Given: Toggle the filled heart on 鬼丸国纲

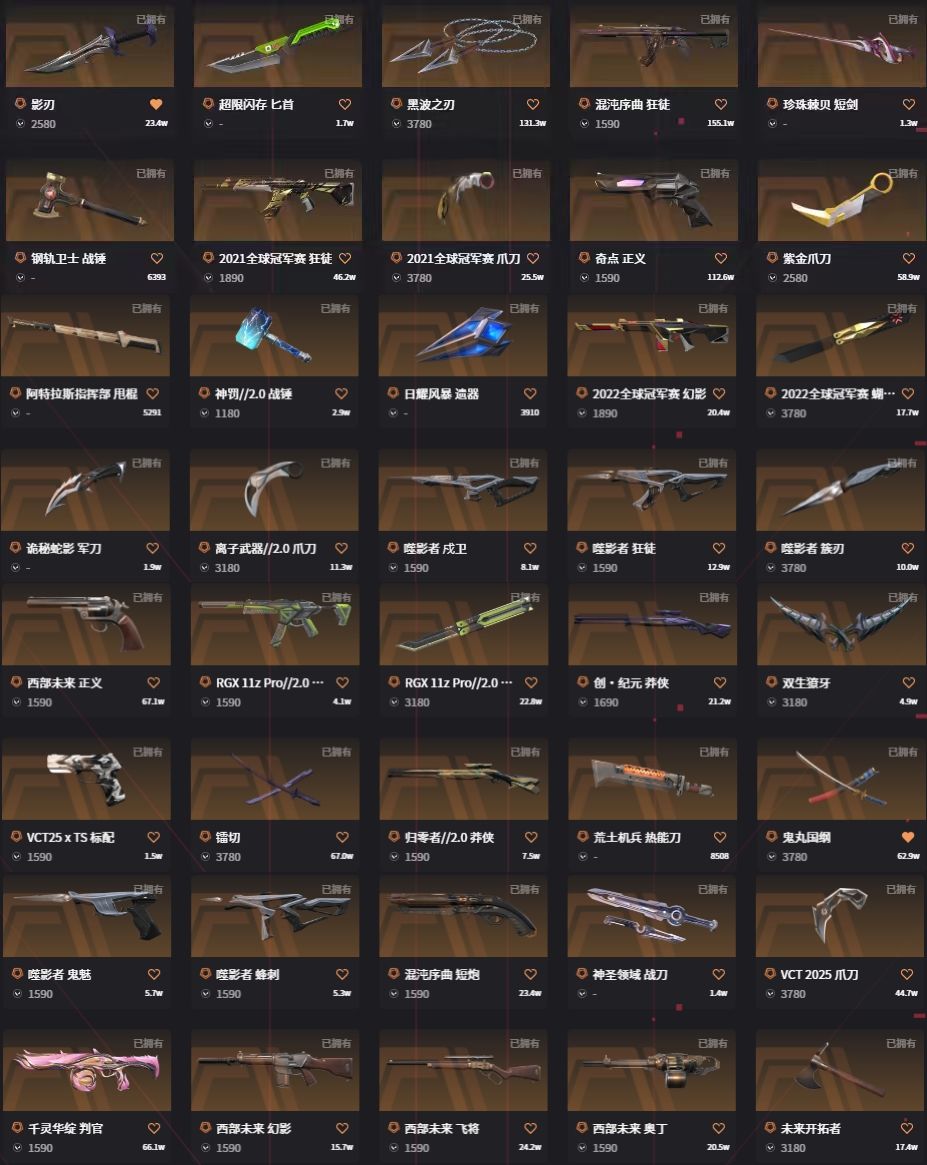Looking at the screenshot, I should click(x=908, y=837).
